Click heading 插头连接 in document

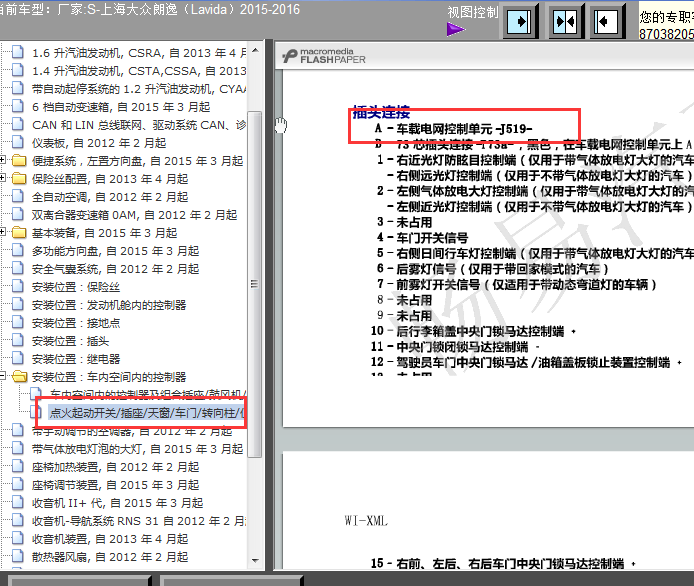point(381,112)
